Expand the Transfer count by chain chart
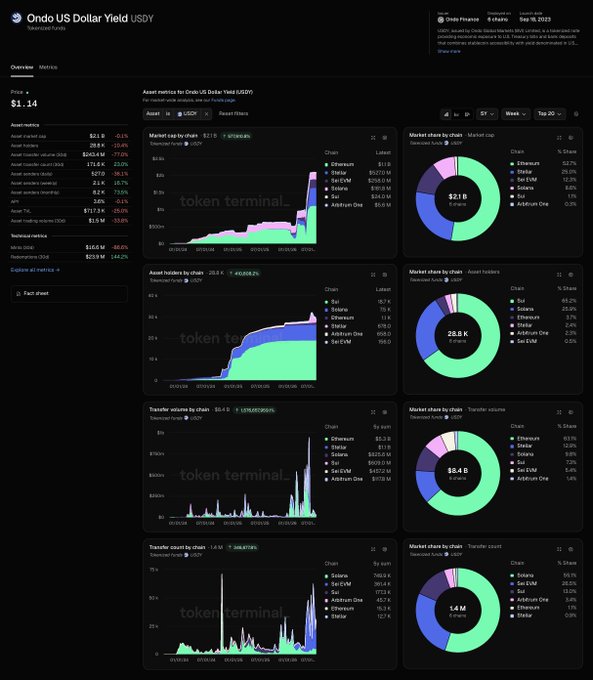Screen dimensions: 593x680 tap(373, 549)
